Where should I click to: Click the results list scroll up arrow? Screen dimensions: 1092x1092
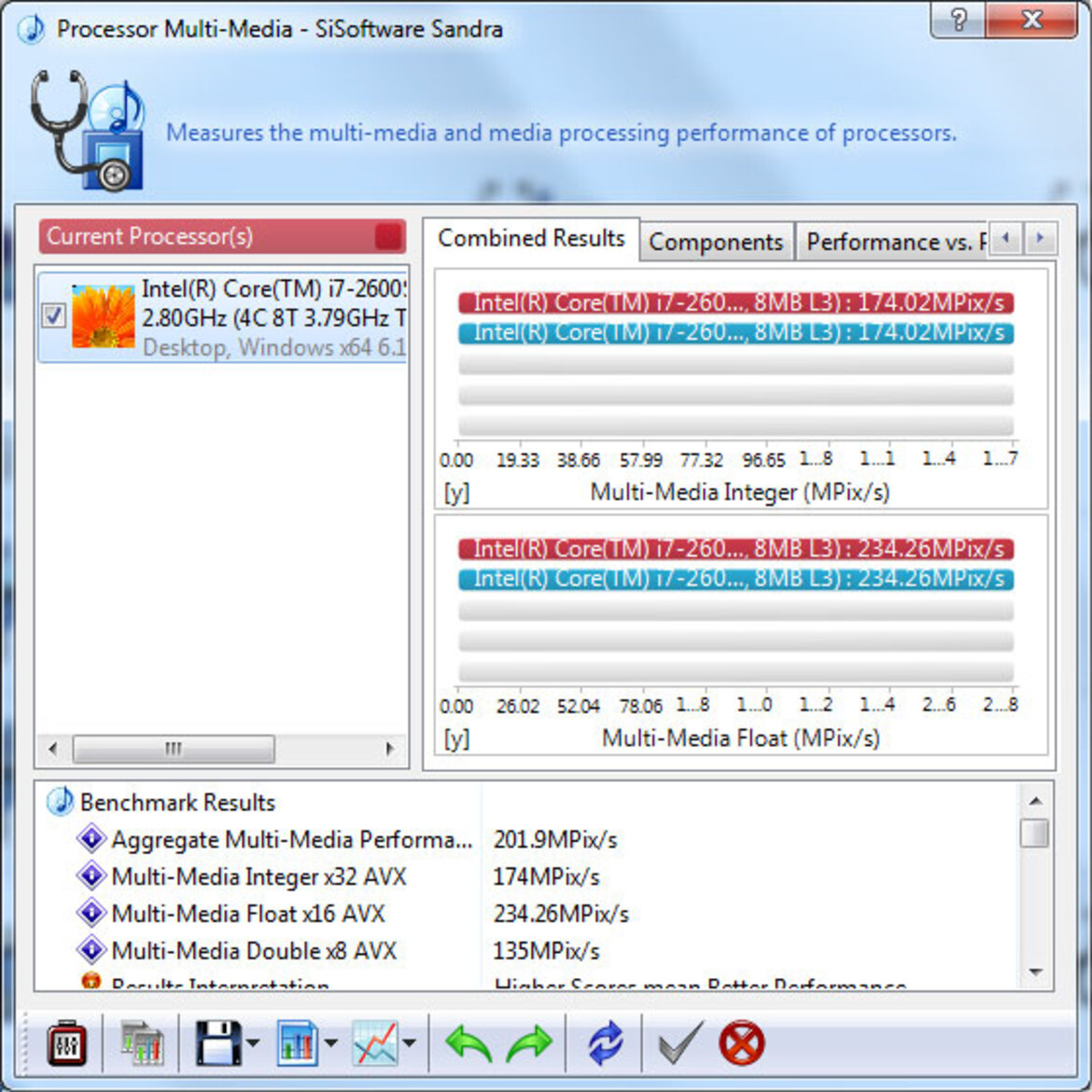[x=1036, y=801]
